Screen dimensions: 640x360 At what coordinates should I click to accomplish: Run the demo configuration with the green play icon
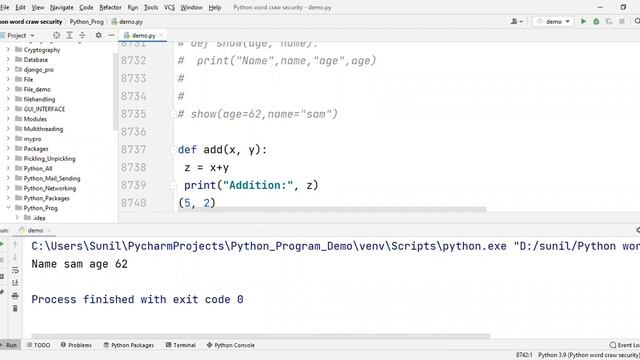tap(583, 21)
